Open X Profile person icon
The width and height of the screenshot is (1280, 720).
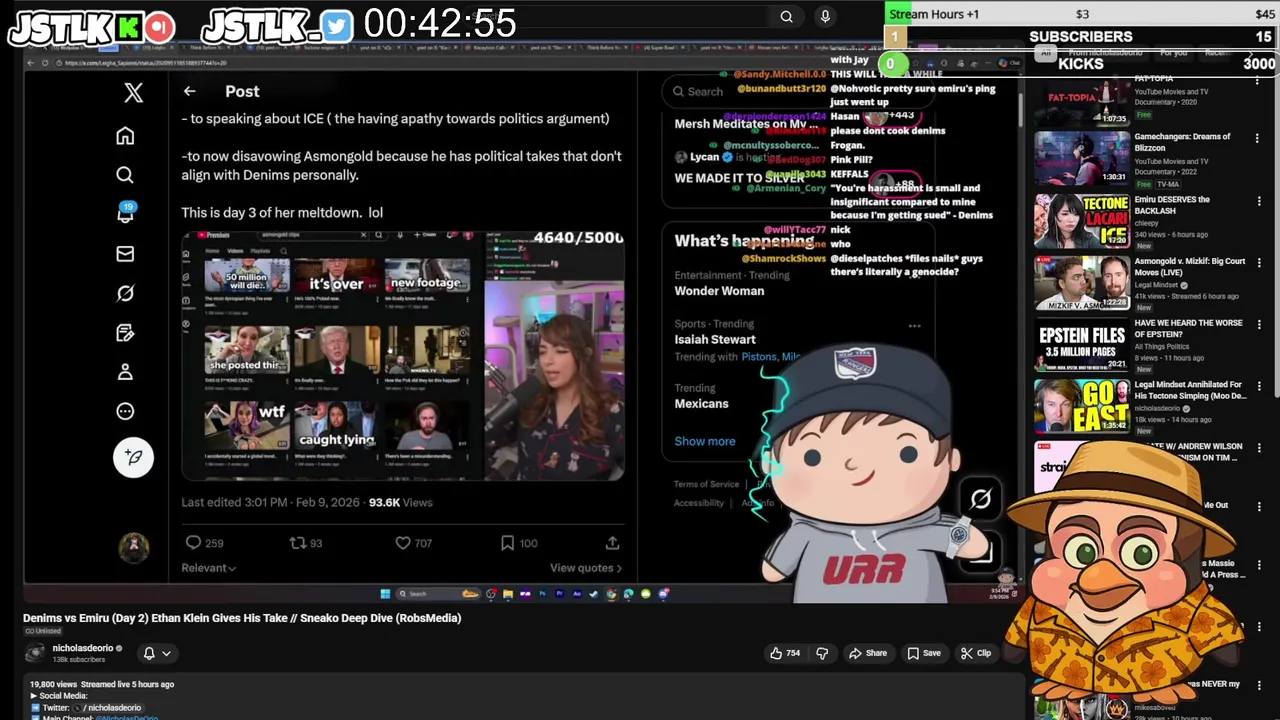tap(125, 372)
